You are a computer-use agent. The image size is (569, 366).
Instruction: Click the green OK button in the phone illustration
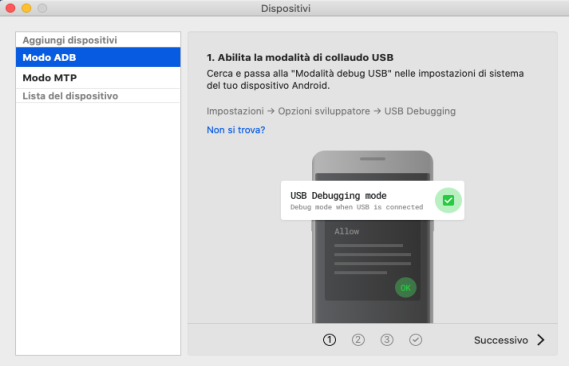[405, 288]
